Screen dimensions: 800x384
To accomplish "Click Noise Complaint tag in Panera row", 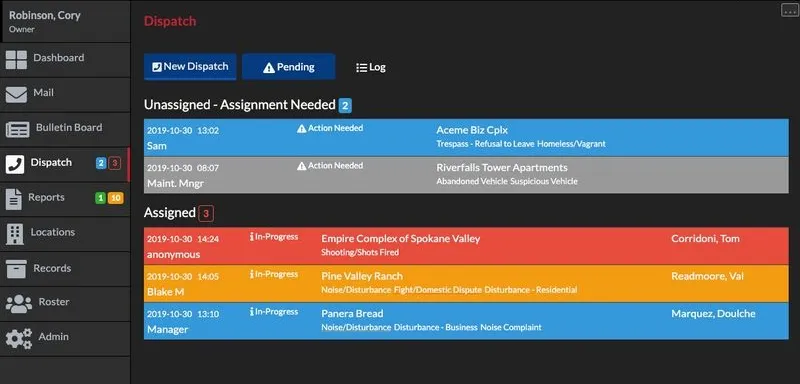I will [x=511, y=327].
